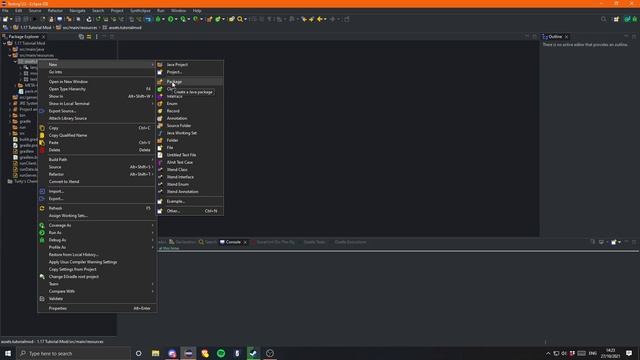This screenshot has height=360, width=640.
Task: Pick File in the New submenu
Action: (190, 148)
